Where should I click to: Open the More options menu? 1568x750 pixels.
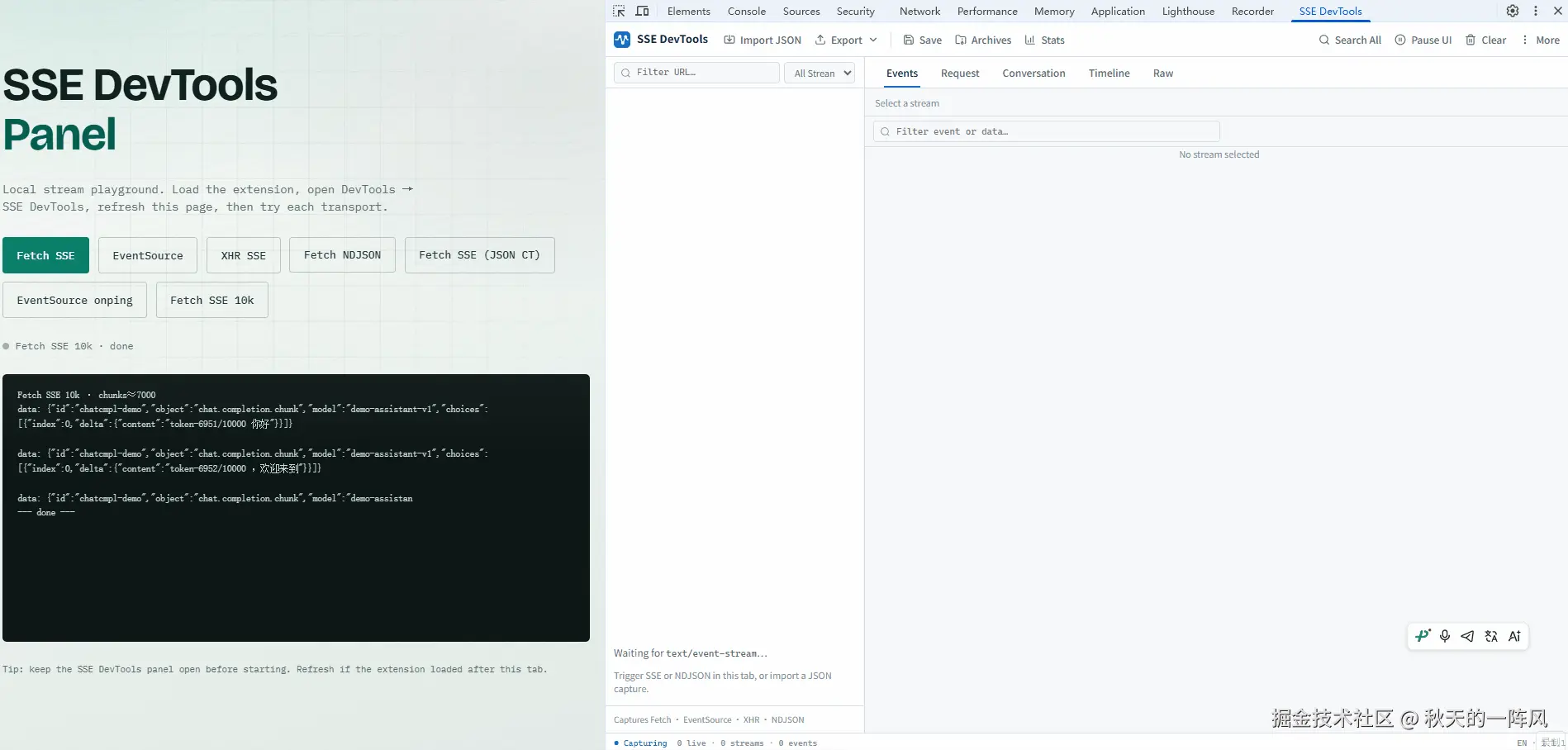tap(1541, 40)
